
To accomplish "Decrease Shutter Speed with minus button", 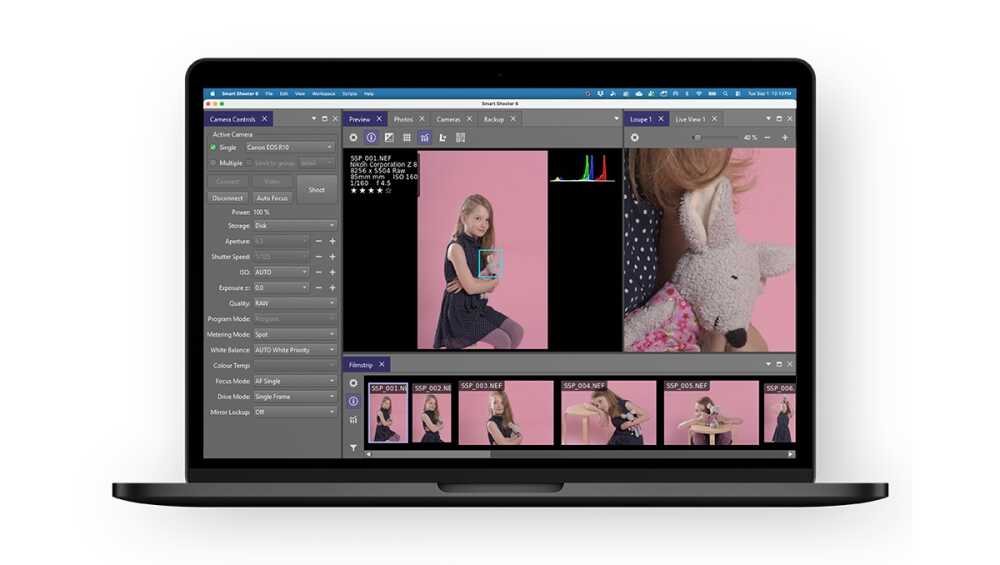I will click(318, 257).
